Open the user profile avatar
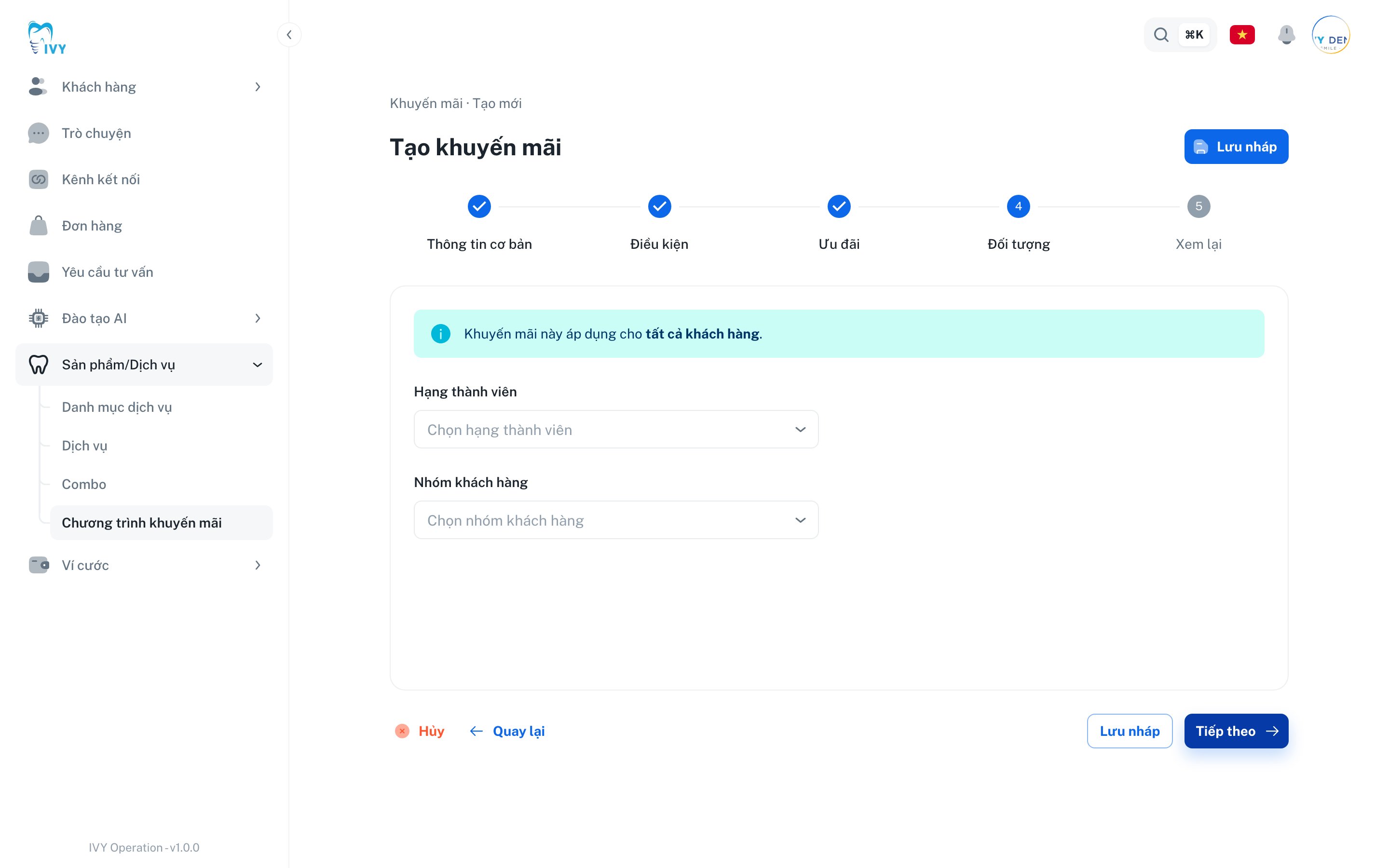1389x868 pixels. point(1331,34)
